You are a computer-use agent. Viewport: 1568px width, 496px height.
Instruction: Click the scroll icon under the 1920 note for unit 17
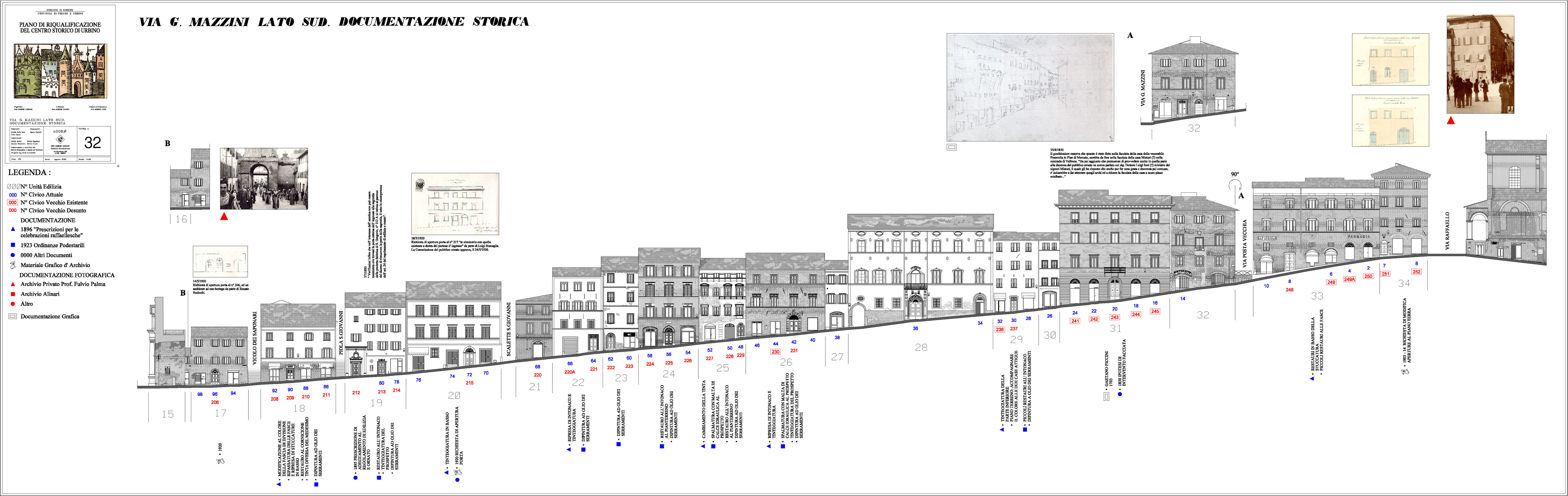220,461
